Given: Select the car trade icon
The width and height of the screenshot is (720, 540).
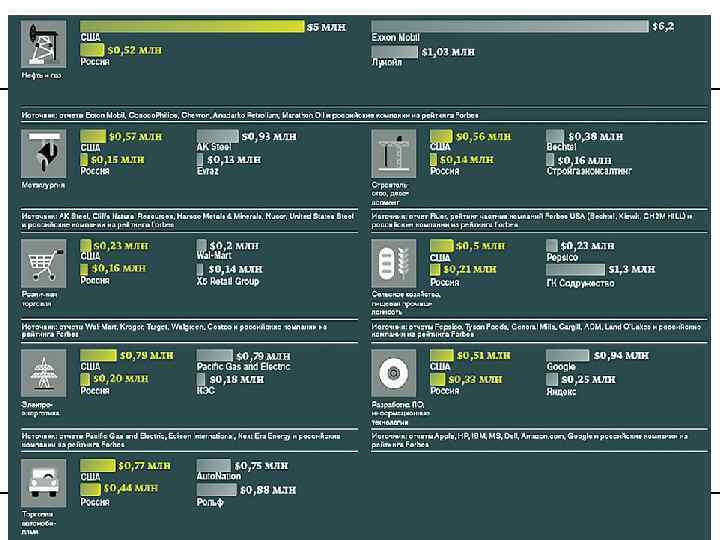Looking at the screenshot, I should point(44,484).
